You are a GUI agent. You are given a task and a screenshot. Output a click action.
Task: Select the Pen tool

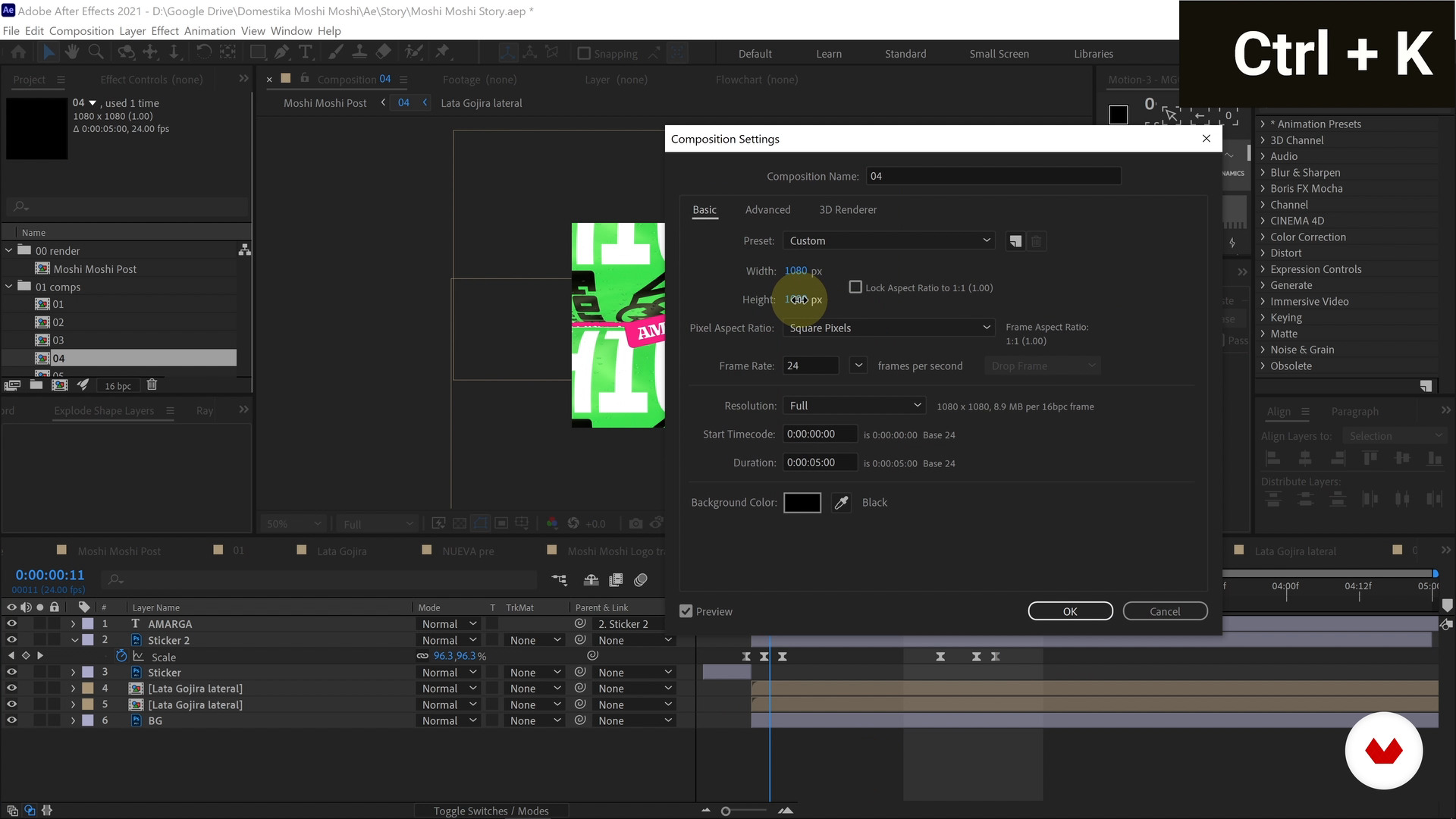(x=281, y=52)
